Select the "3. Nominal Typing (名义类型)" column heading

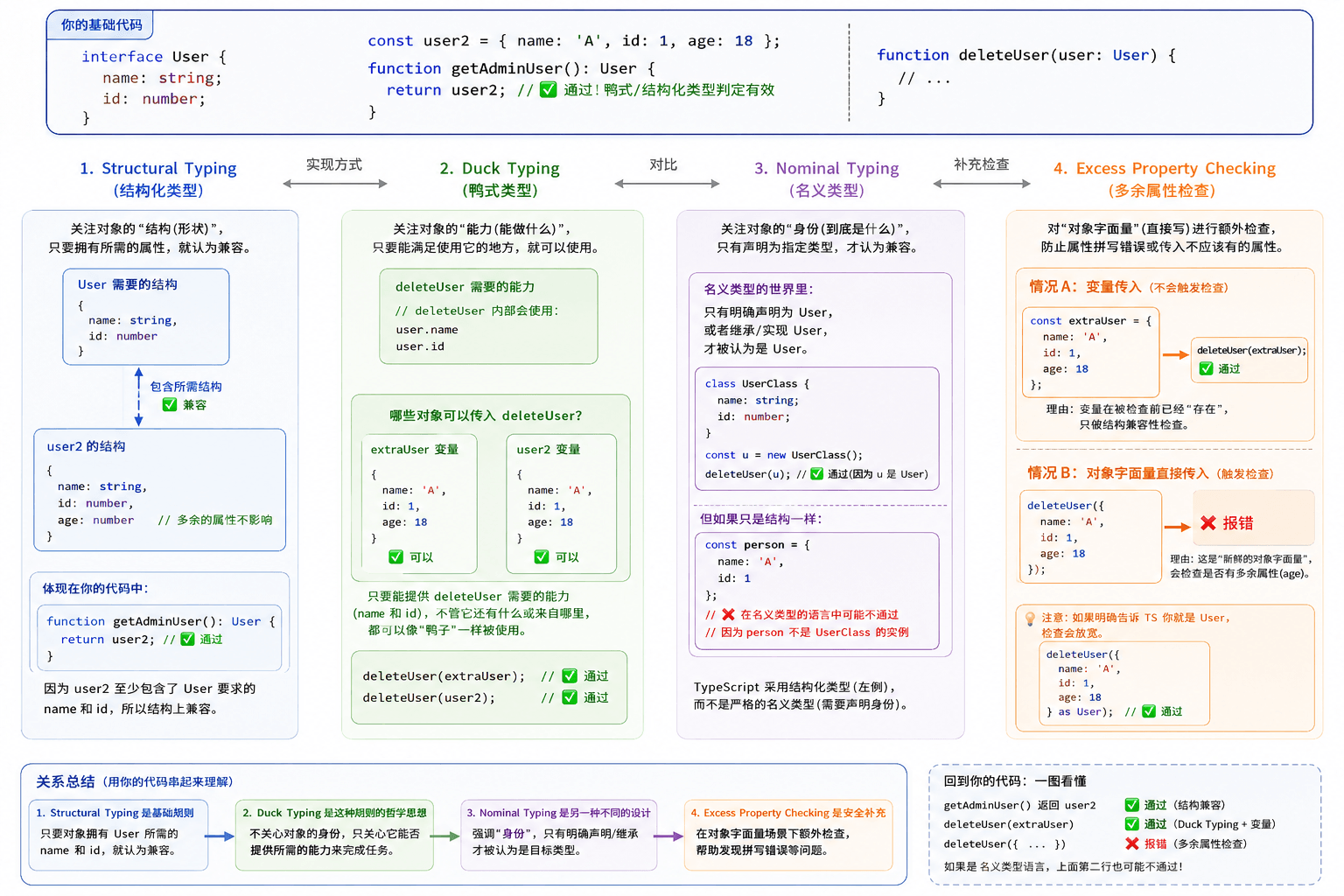[827, 178]
